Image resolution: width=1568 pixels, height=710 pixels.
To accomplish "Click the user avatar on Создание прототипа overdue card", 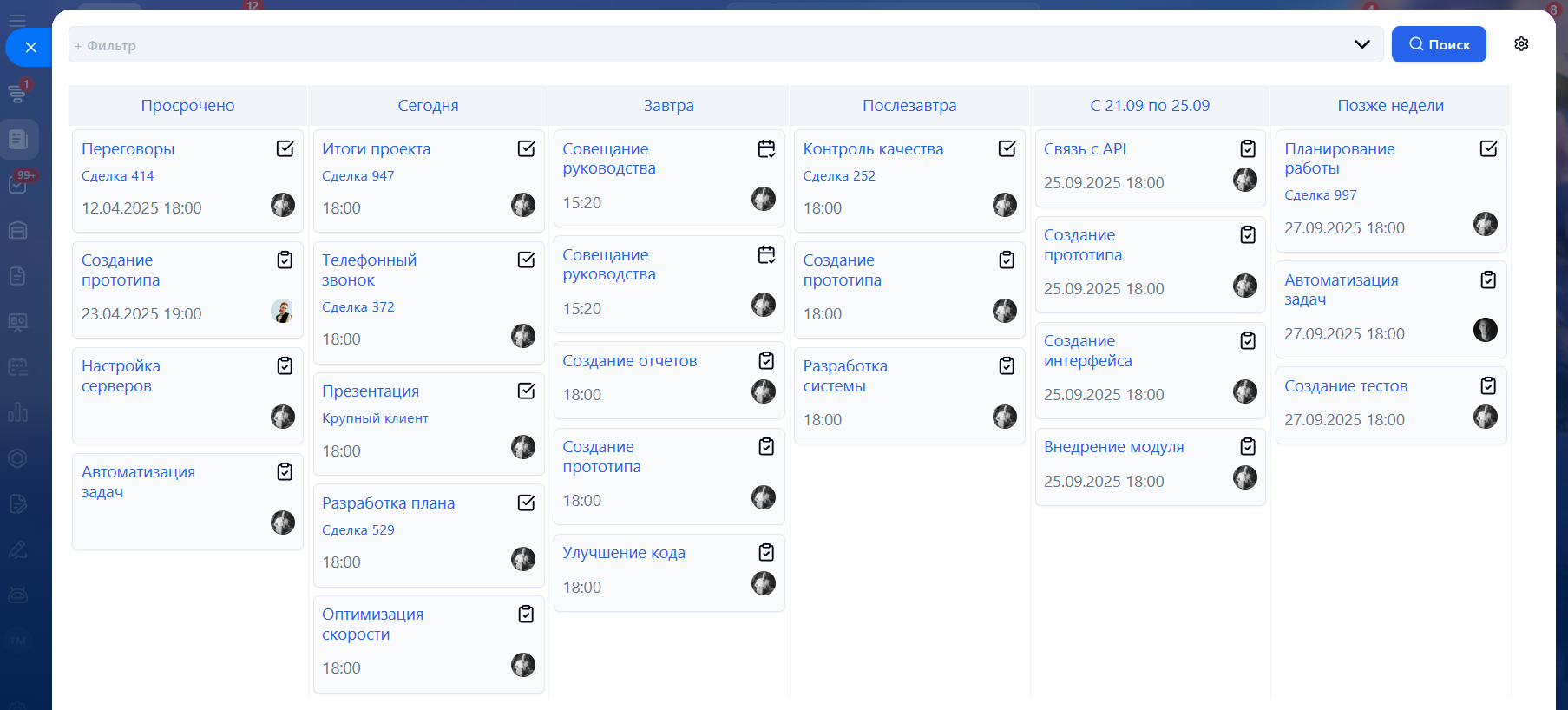I will click(x=282, y=311).
